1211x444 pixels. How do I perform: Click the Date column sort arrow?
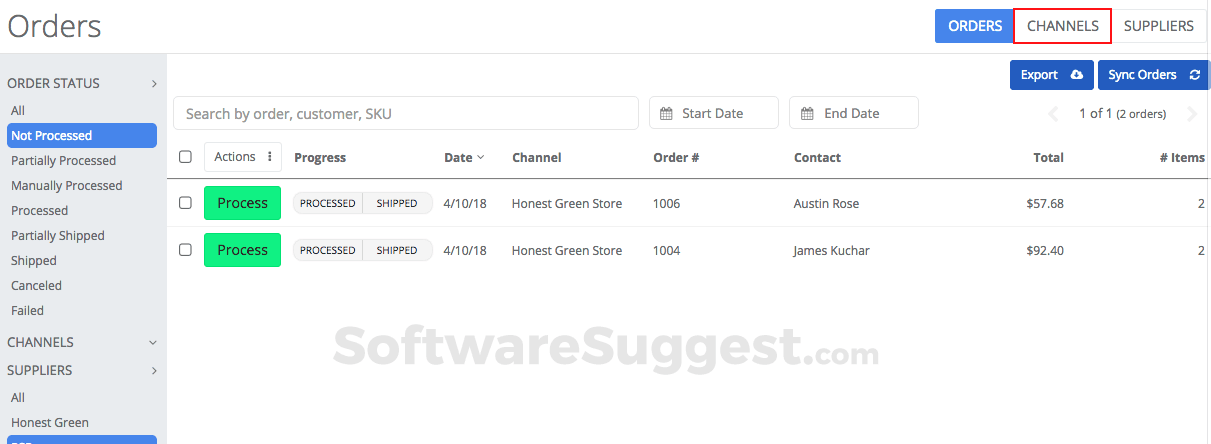pyautogui.click(x=480, y=157)
